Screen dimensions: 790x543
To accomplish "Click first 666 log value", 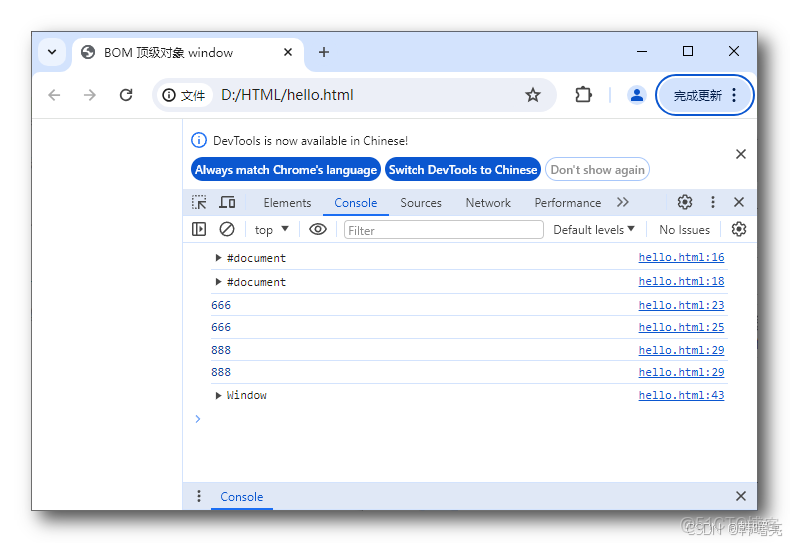I will 221,305.
